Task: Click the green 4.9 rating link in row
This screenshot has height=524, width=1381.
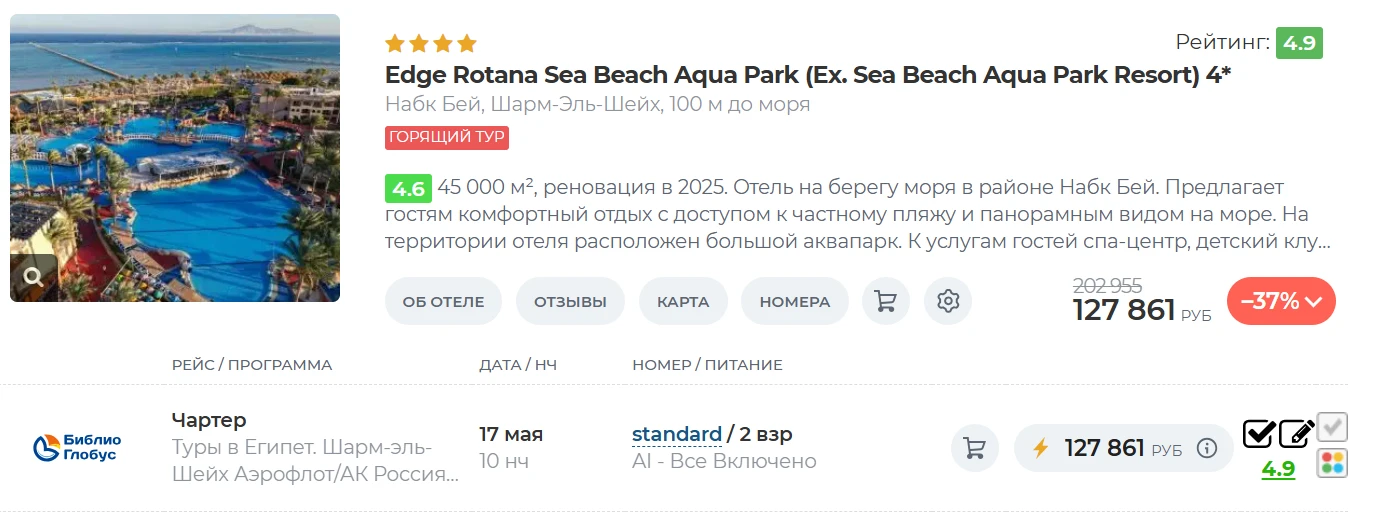Action: (1278, 469)
